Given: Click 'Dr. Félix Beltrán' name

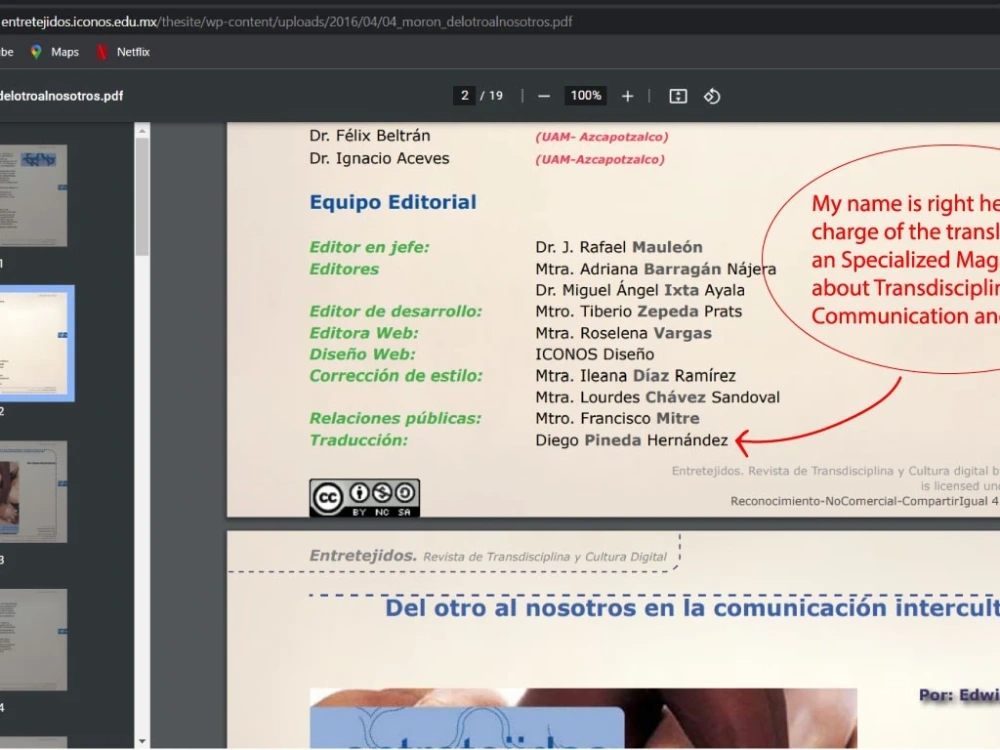Looking at the screenshot, I should click(370, 136).
